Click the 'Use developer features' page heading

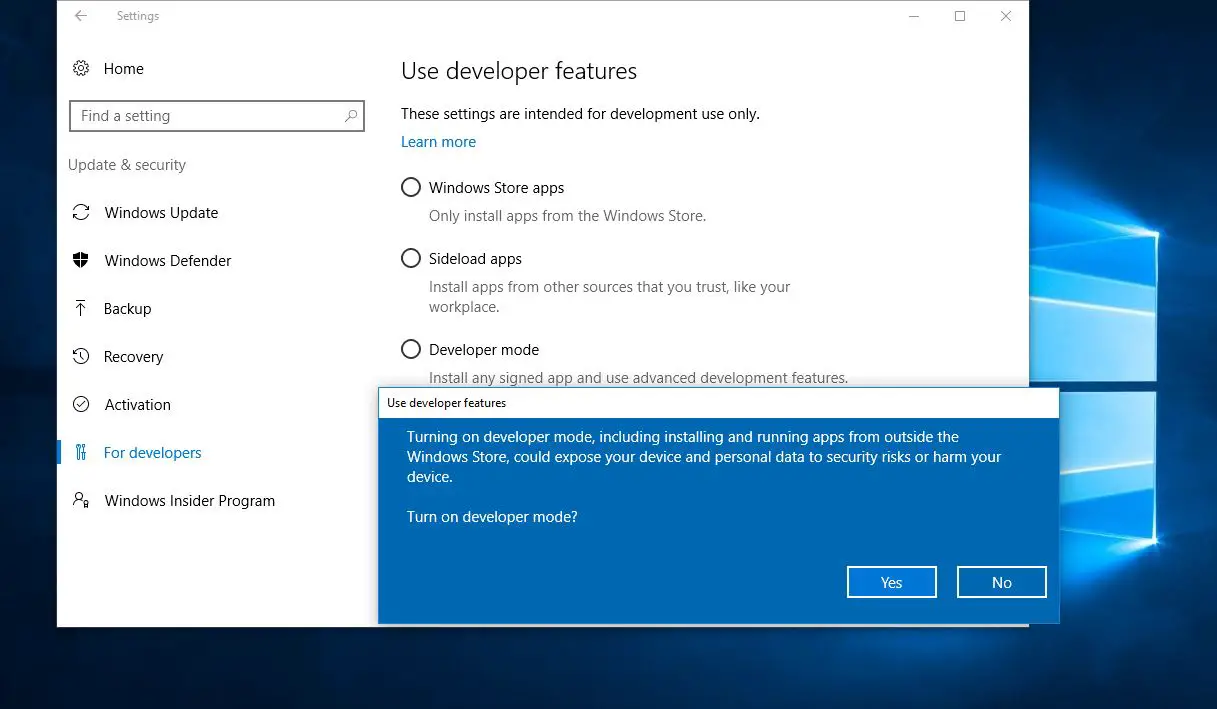pos(519,71)
